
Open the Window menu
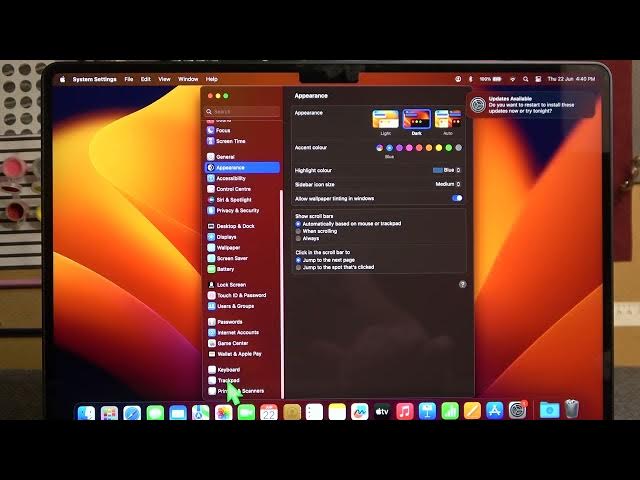coord(188,79)
